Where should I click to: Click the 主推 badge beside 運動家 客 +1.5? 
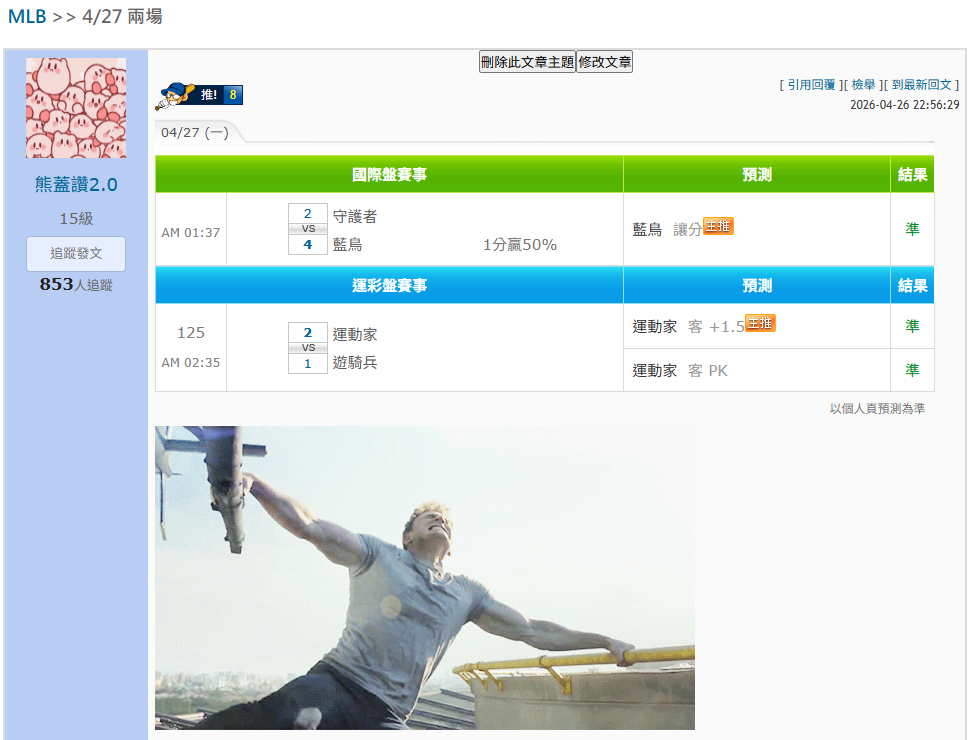[760, 323]
